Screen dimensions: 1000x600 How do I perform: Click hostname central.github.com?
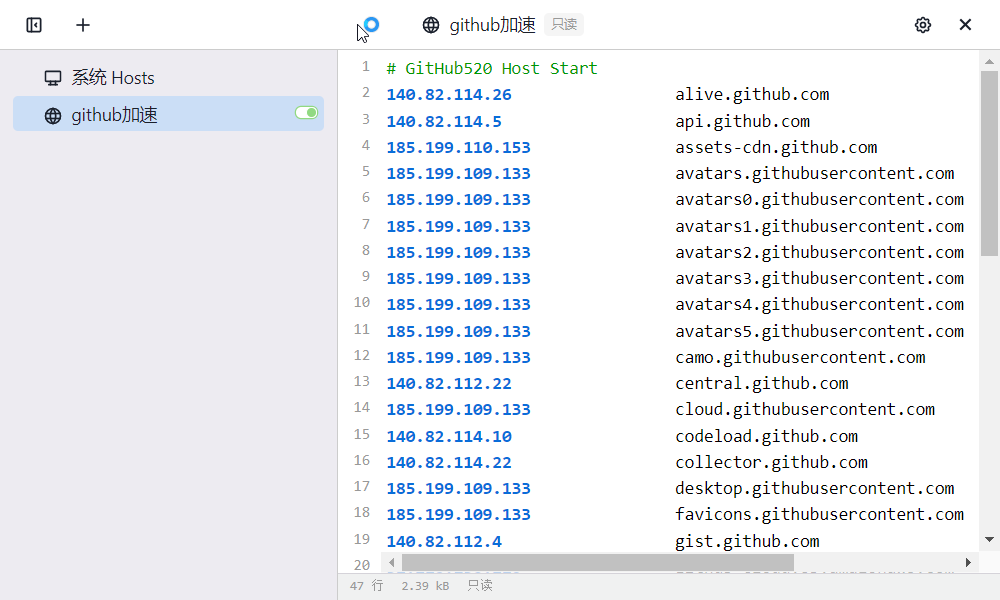tap(761, 384)
